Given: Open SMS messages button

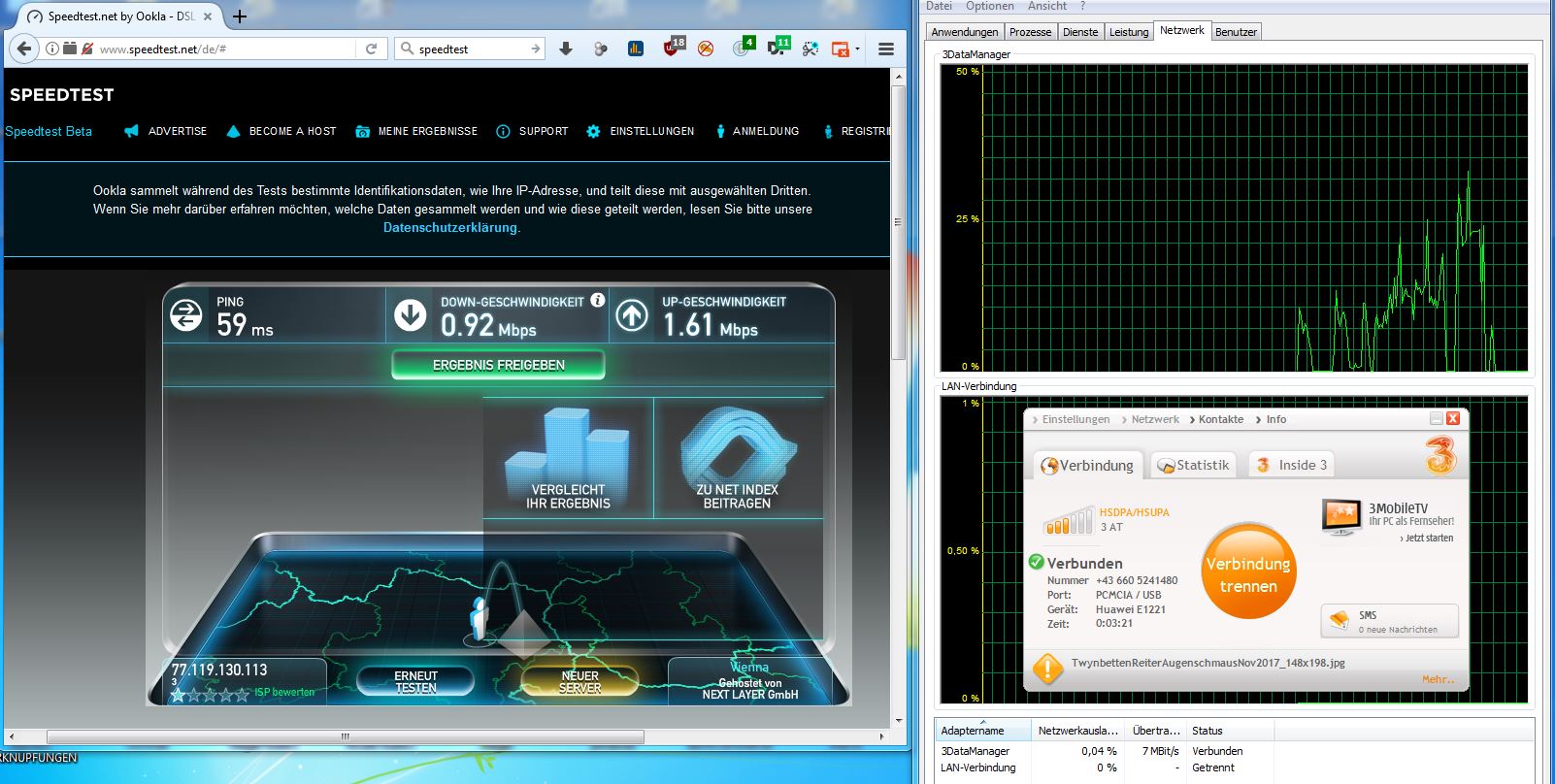Looking at the screenshot, I should [1389, 621].
